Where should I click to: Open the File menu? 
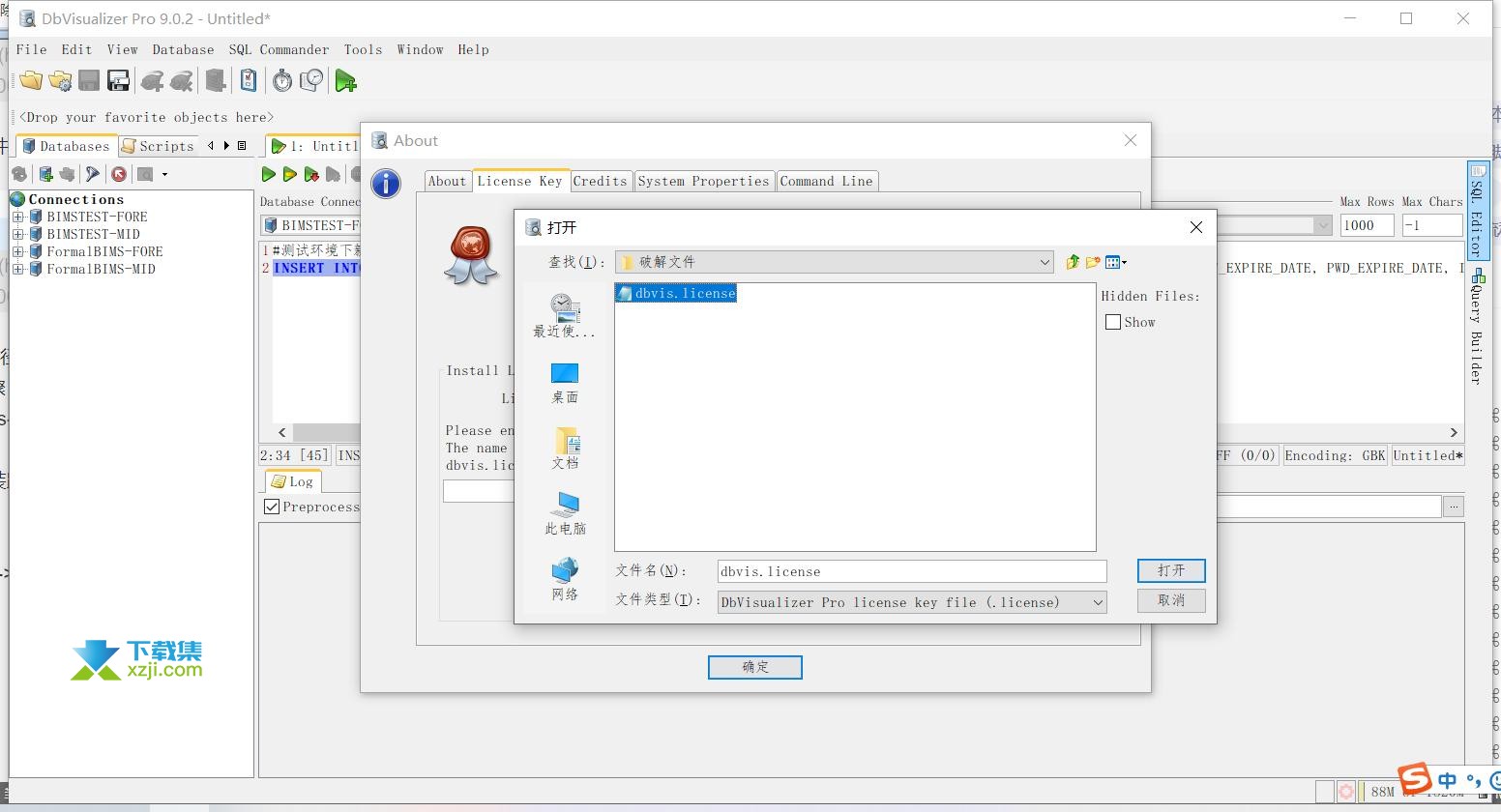(31, 49)
